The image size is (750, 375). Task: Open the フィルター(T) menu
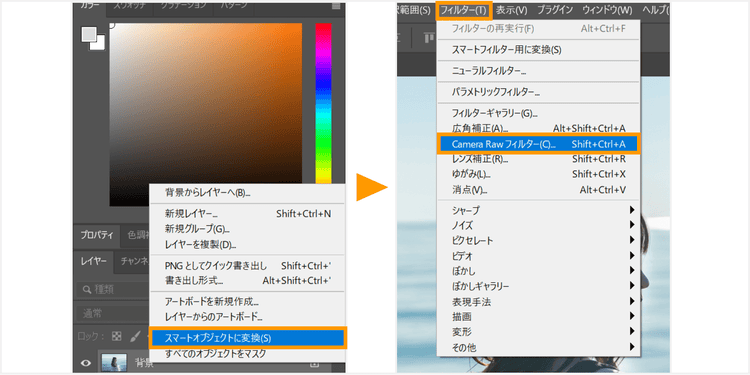point(463,10)
